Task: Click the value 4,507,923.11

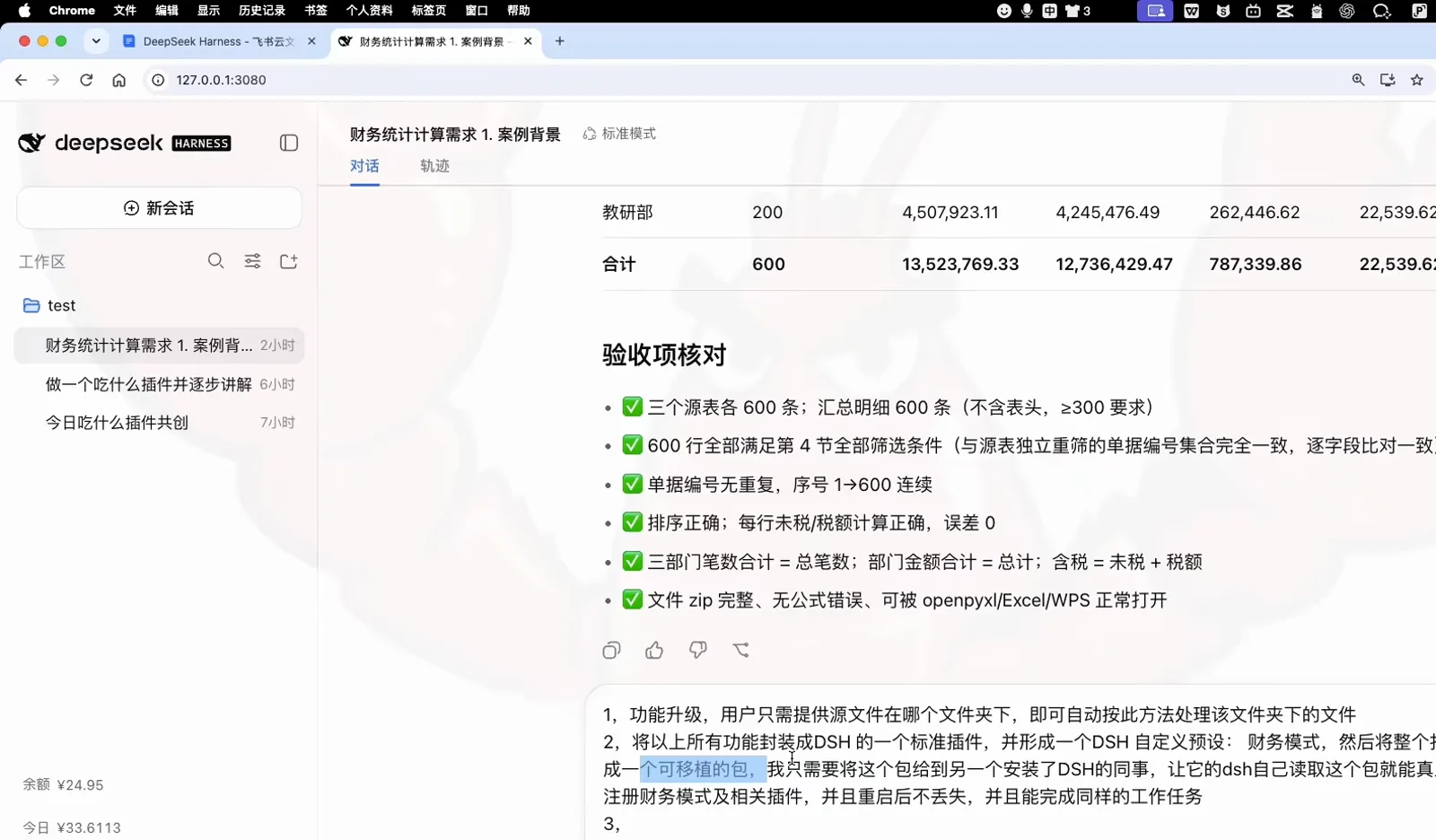Action: [x=950, y=213]
